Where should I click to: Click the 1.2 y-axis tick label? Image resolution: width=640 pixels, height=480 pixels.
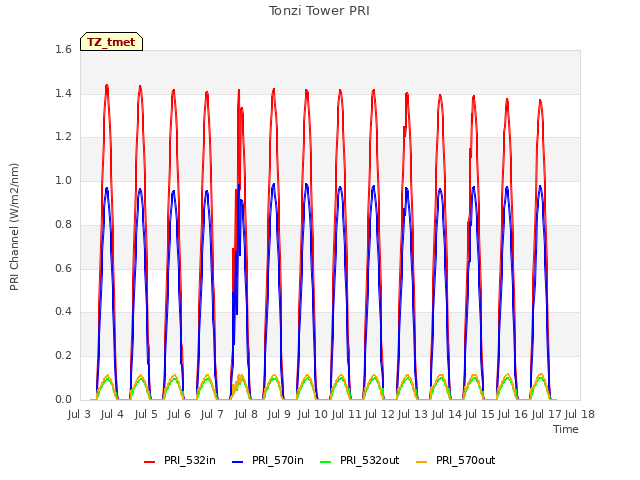coord(63,137)
